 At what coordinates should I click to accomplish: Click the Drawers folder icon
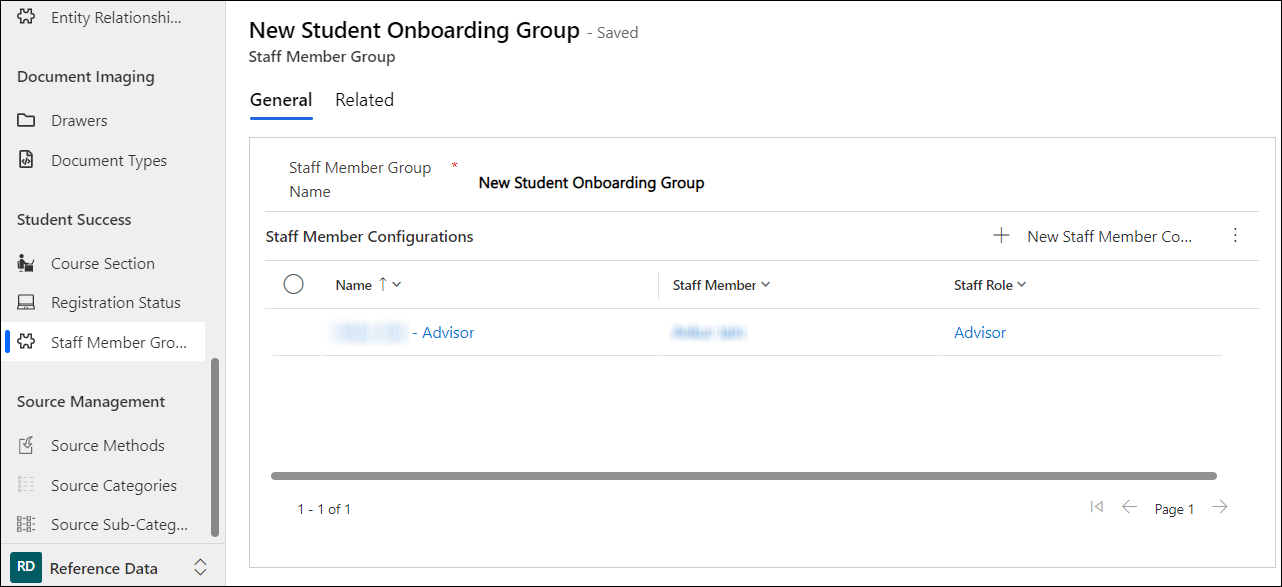tap(27, 121)
